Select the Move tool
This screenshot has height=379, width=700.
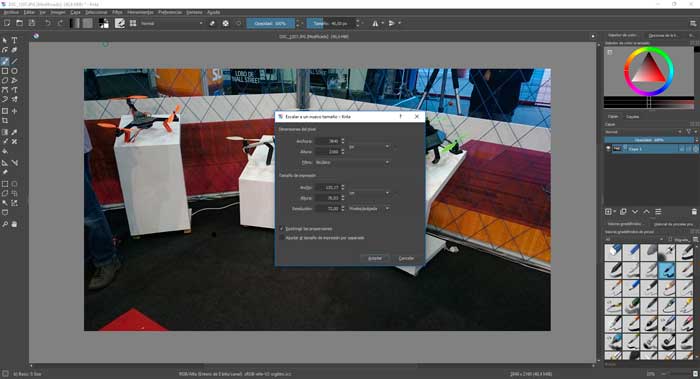pyautogui.click(x=14, y=111)
